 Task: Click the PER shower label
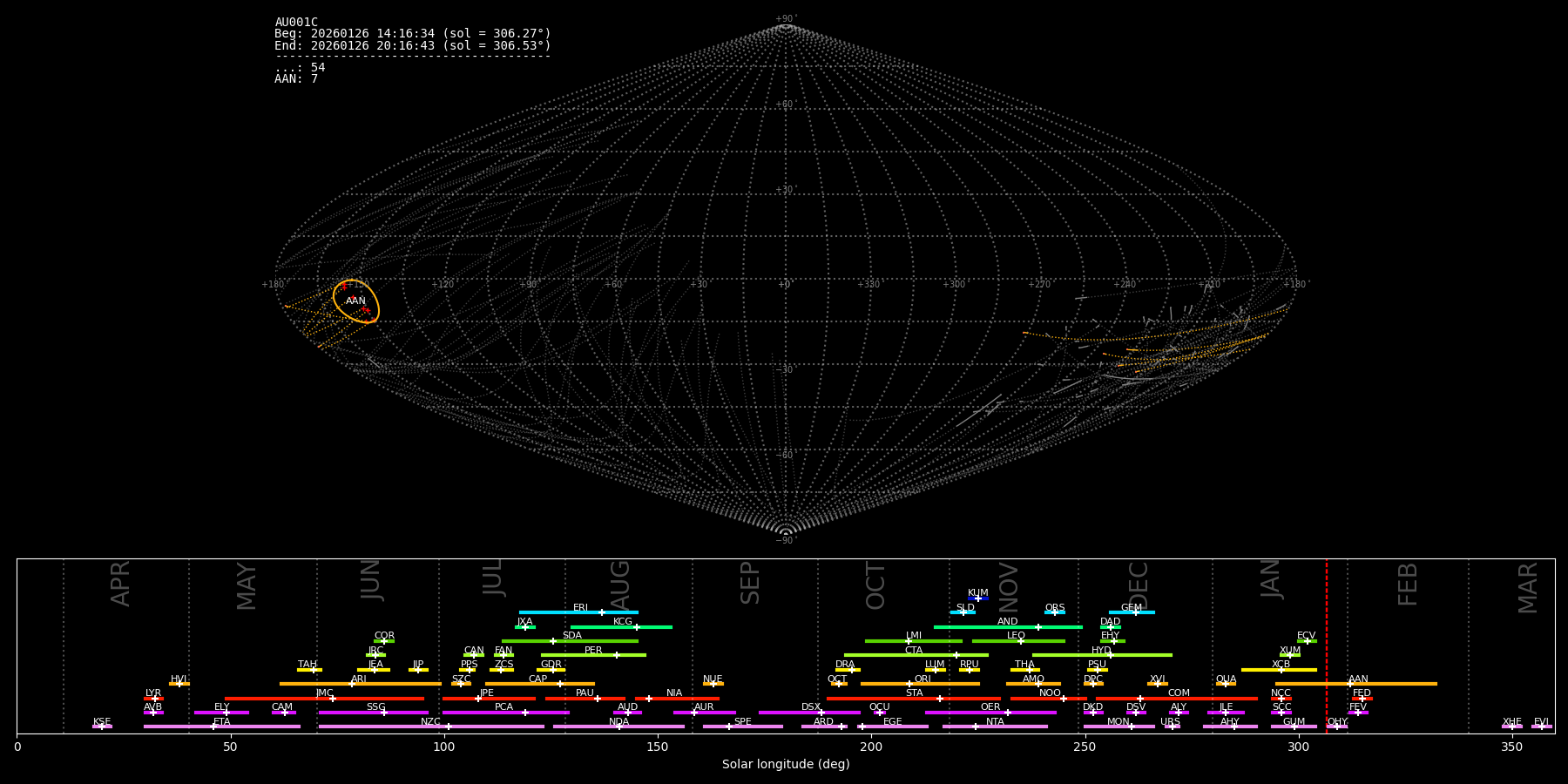[x=593, y=651]
